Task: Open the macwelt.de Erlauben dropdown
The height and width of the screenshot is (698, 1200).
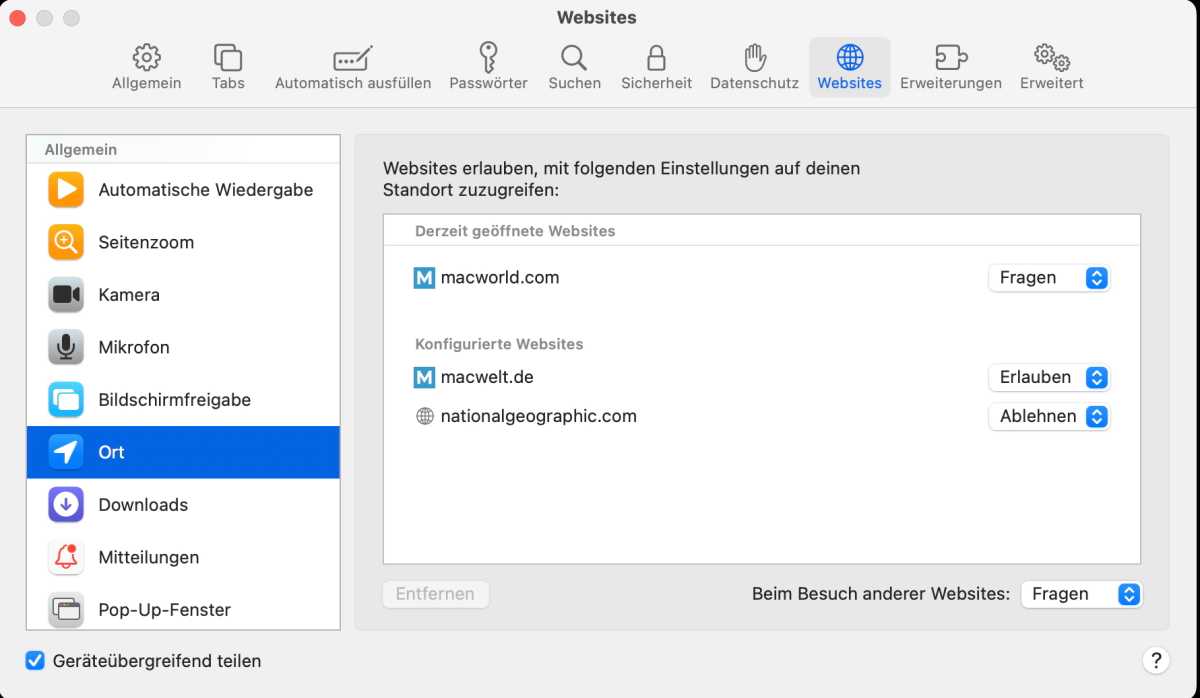Action: click(1048, 378)
